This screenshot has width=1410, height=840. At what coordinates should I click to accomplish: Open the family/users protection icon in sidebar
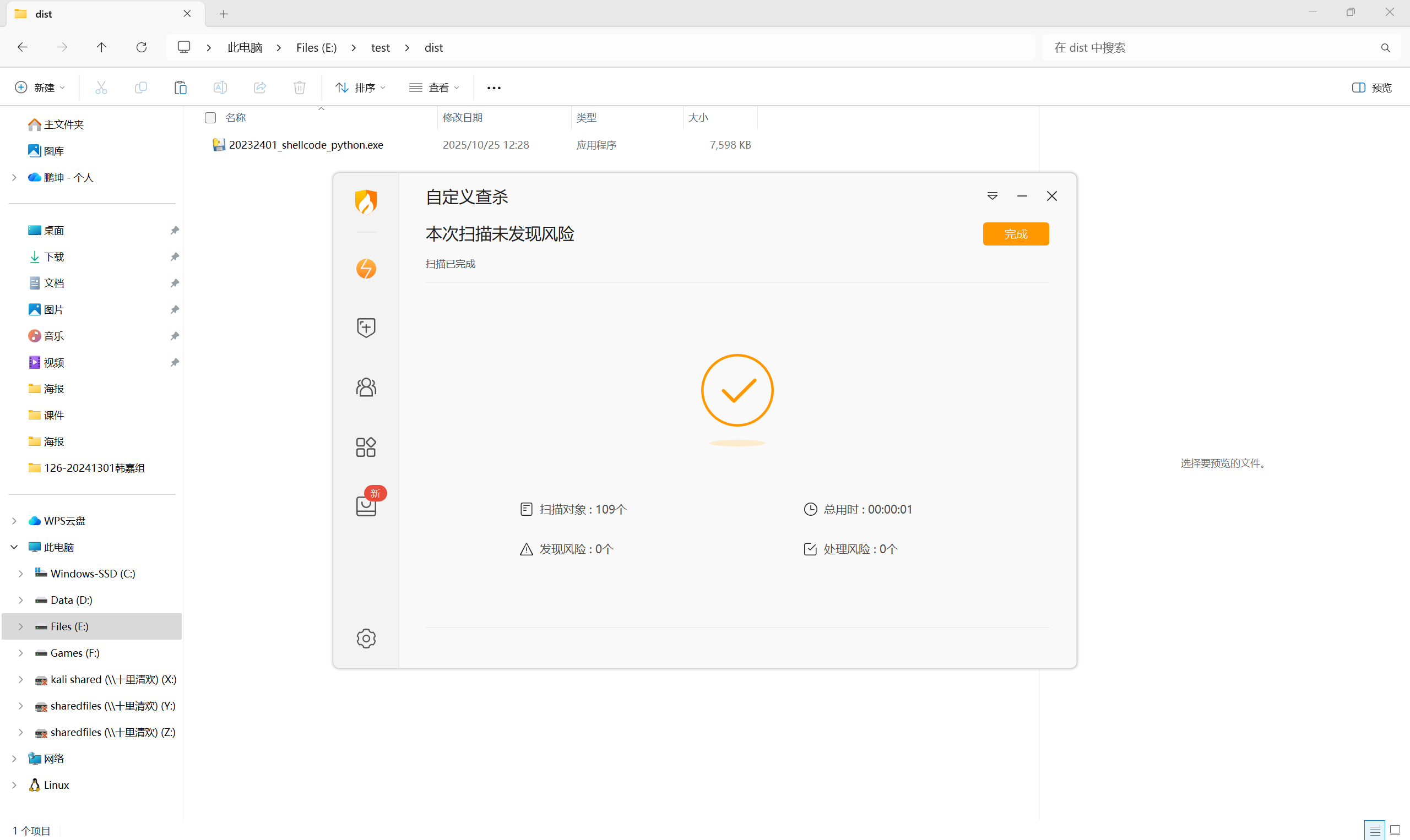tap(366, 387)
